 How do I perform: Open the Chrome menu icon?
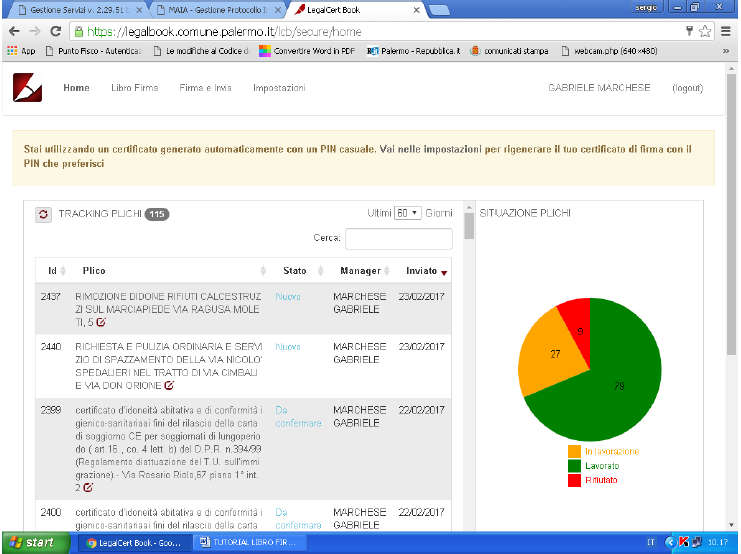coord(726,32)
